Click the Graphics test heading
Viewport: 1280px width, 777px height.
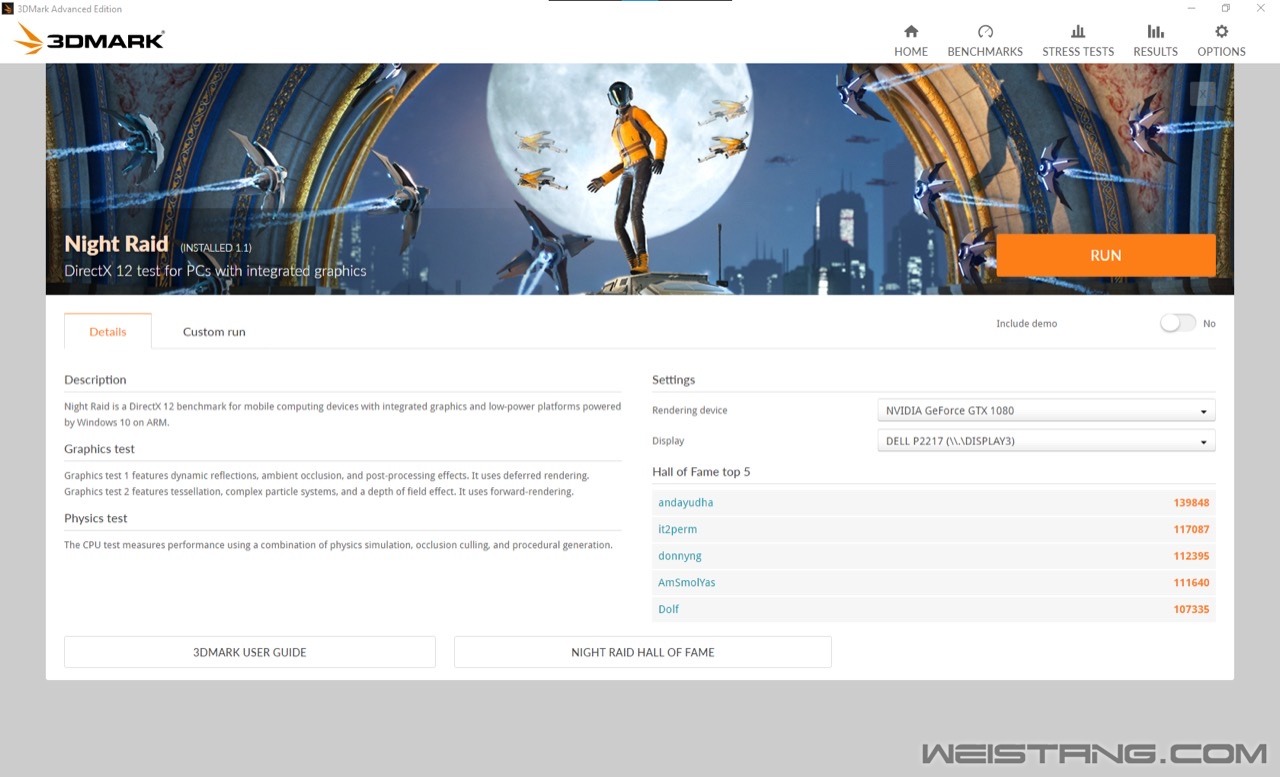click(x=99, y=449)
